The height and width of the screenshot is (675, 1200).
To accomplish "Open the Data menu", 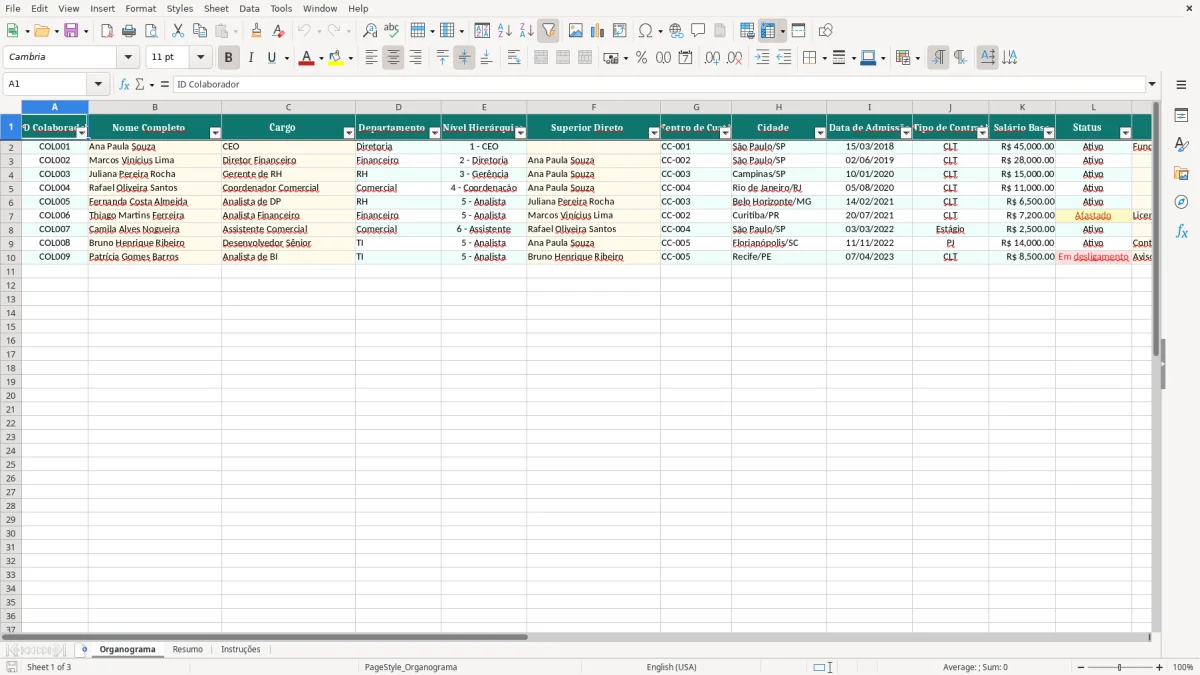I will (249, 8).
